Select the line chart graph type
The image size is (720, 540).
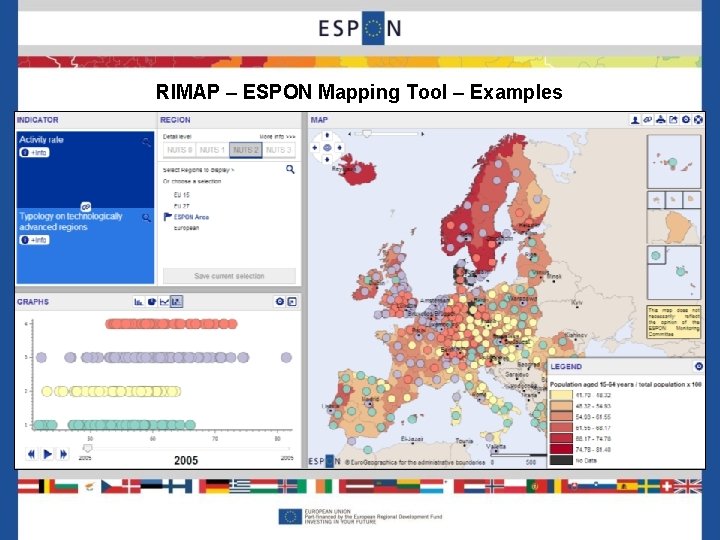164,302
